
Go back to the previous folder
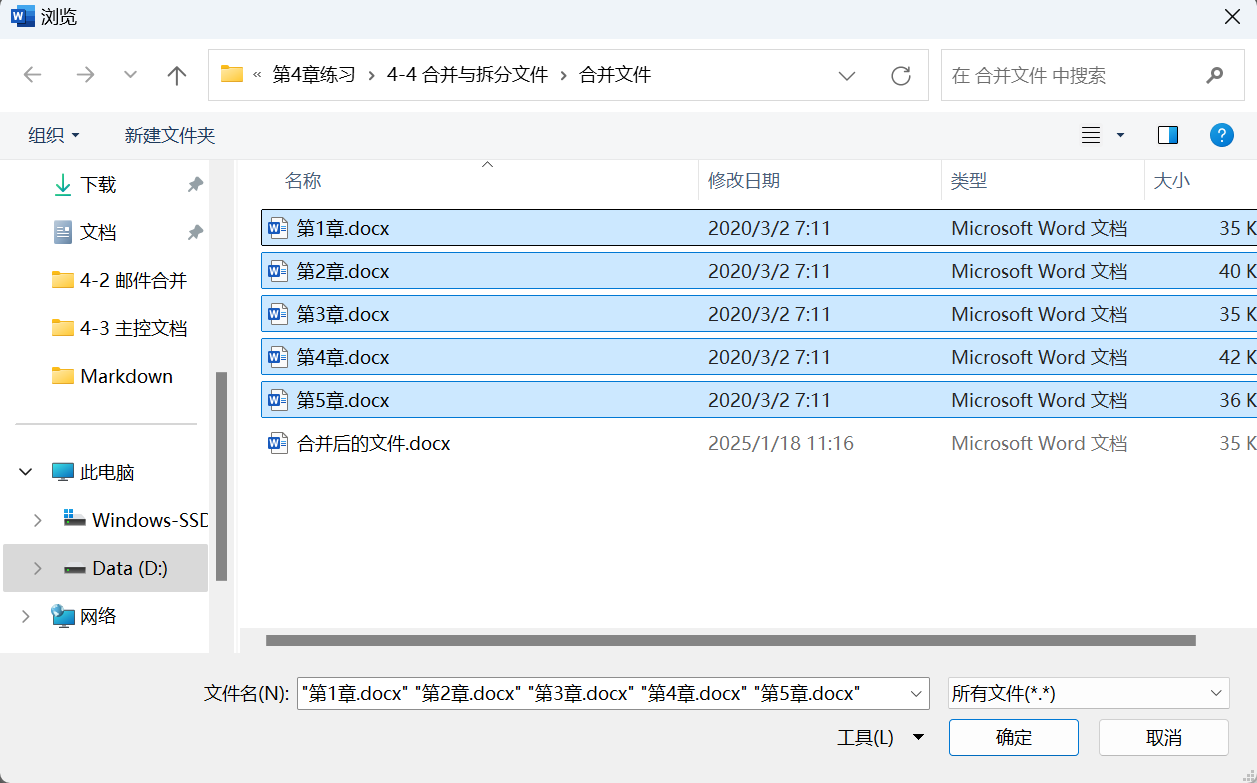pos(33,75)
